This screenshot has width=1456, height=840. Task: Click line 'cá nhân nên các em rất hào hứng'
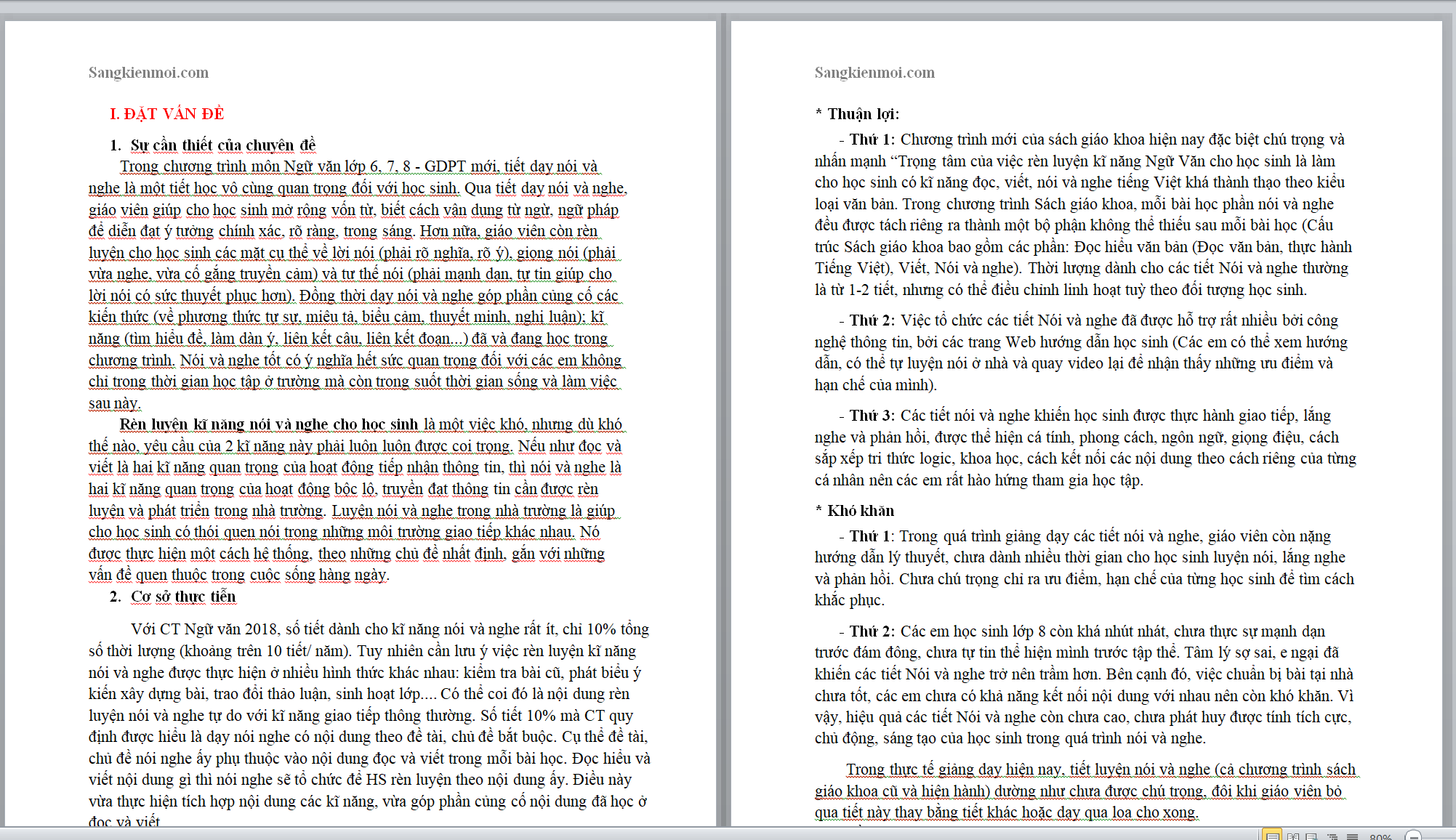pos(979,480)
